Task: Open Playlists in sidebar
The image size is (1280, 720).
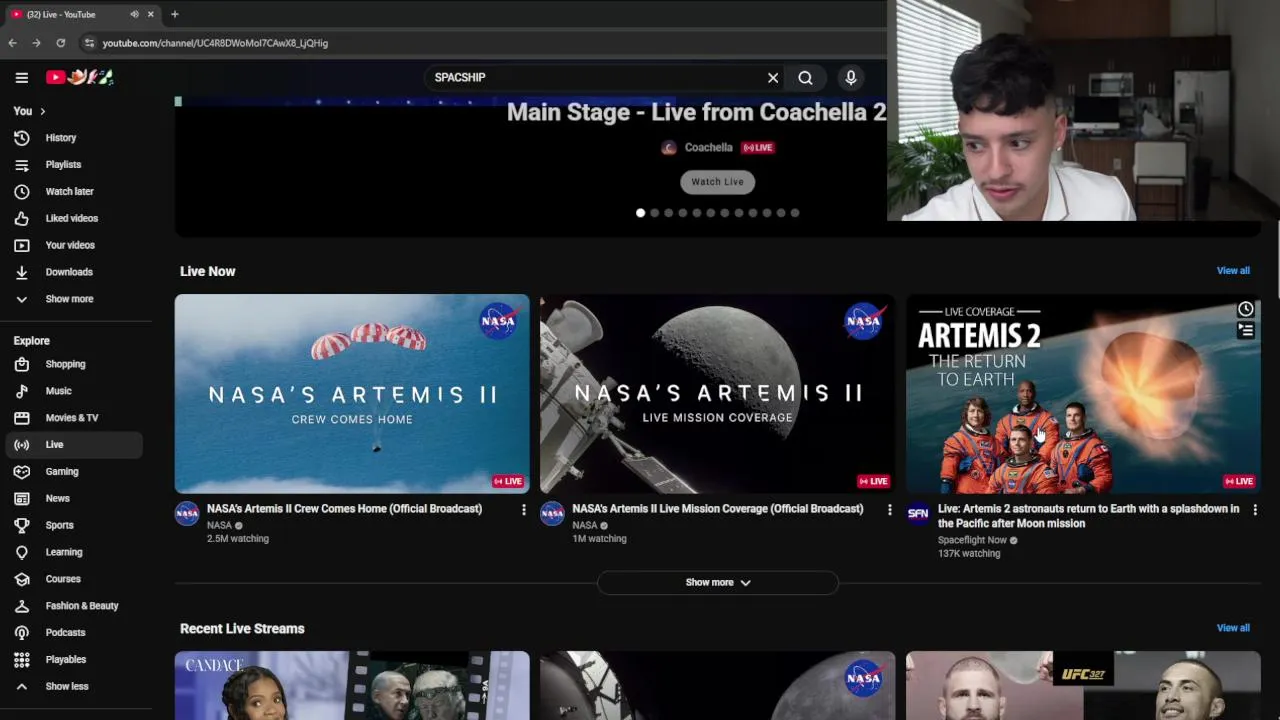Action: 73,165
